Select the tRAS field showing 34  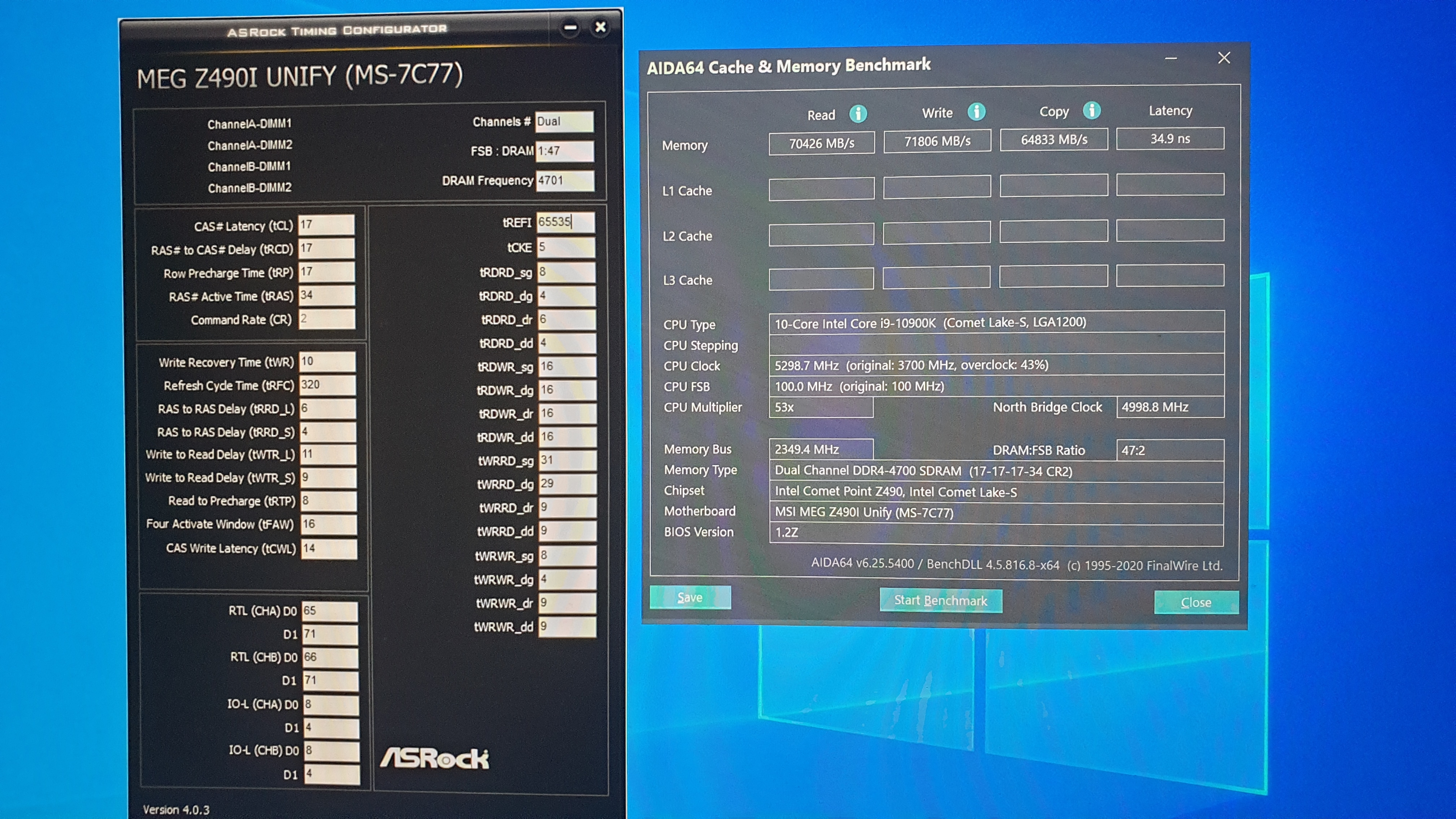(x=327, y=295)
